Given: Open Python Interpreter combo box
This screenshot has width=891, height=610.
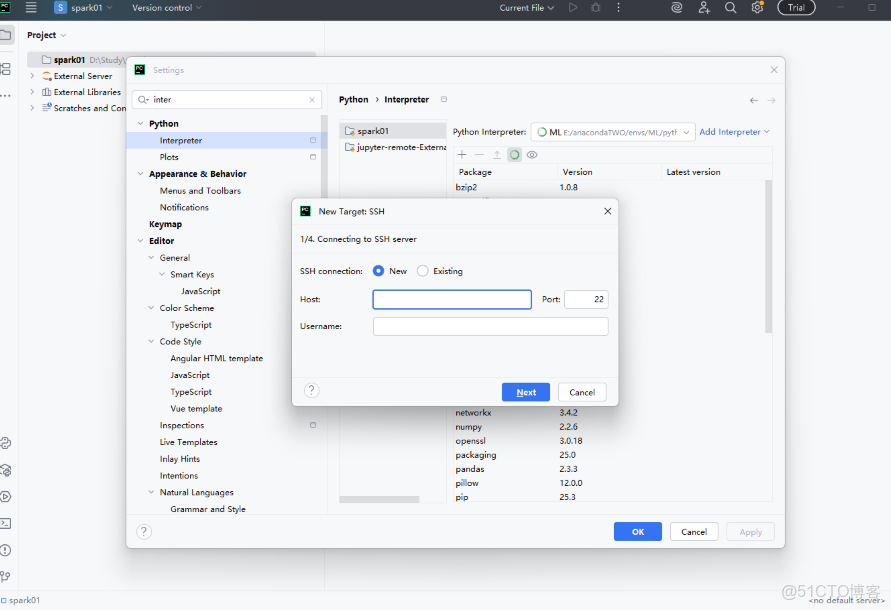Looking at the screenshot, I should coord(613,132).
